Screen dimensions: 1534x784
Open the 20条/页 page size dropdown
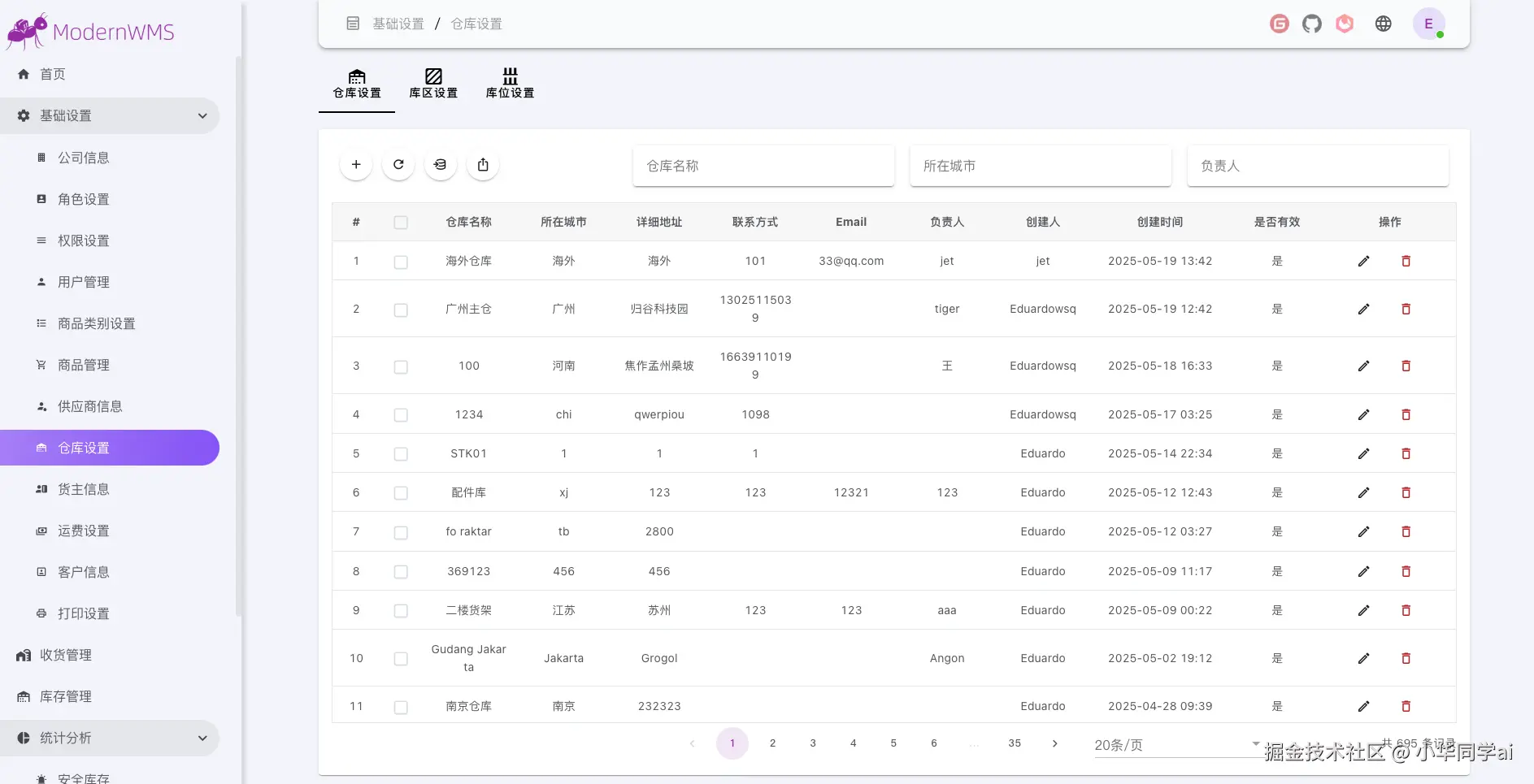pos(1177,745)
